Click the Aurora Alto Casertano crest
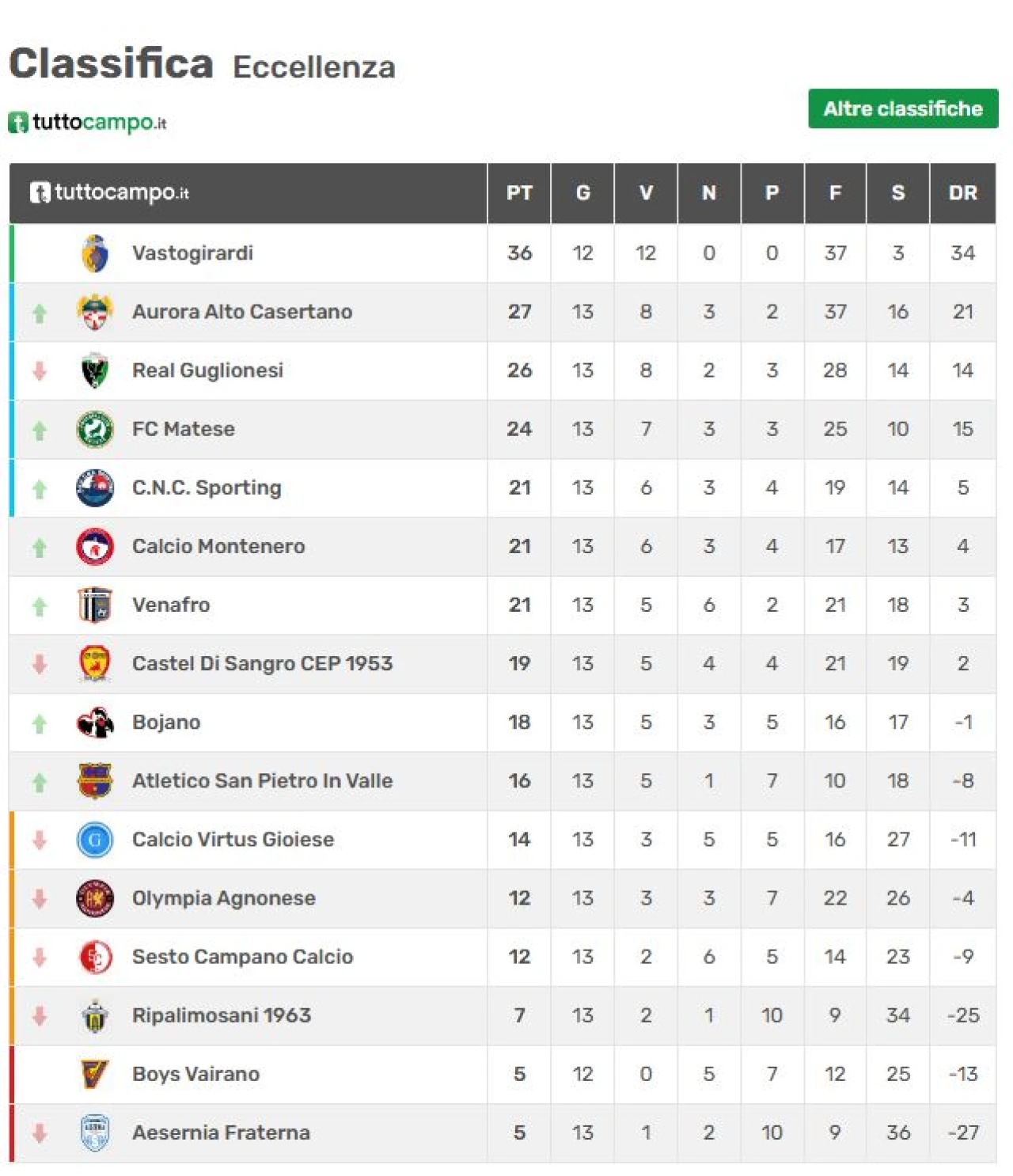 point(95,312)
